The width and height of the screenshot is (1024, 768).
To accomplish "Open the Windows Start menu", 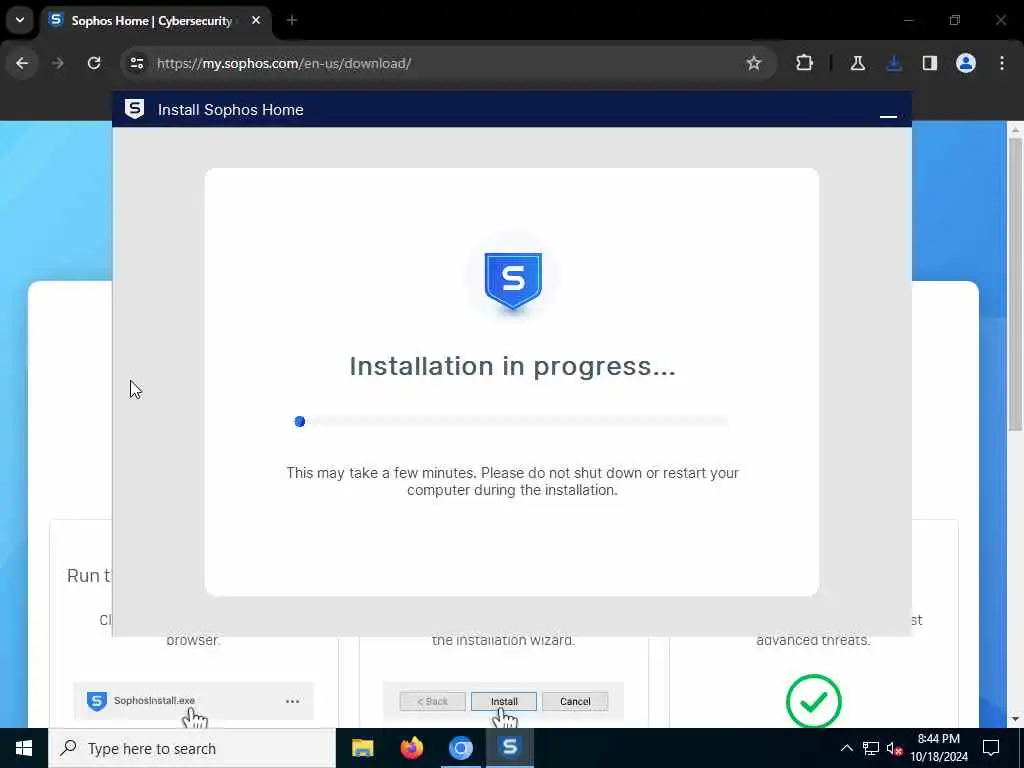I will (24, 748).
